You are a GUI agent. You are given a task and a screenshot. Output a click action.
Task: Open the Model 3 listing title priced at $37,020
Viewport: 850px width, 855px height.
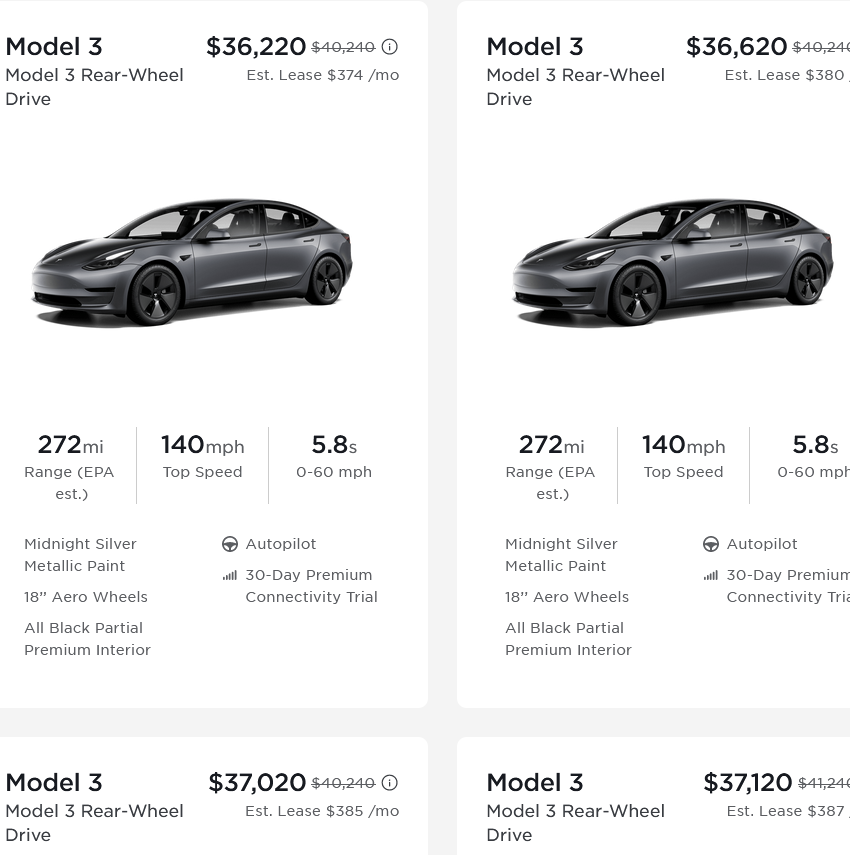click(54, 783)
